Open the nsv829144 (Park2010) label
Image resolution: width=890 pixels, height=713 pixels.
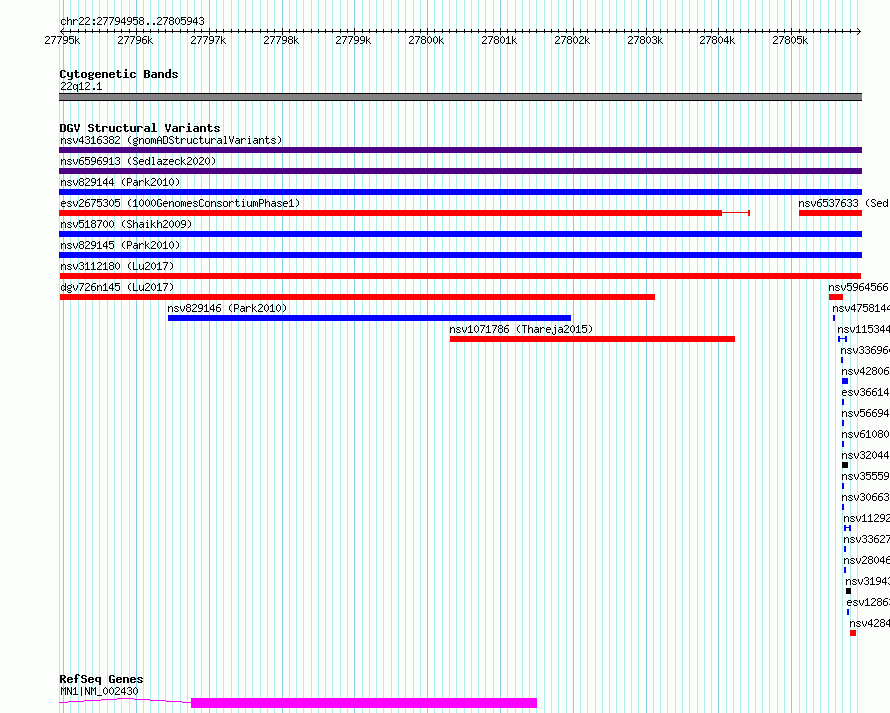[x=120, y=182]
